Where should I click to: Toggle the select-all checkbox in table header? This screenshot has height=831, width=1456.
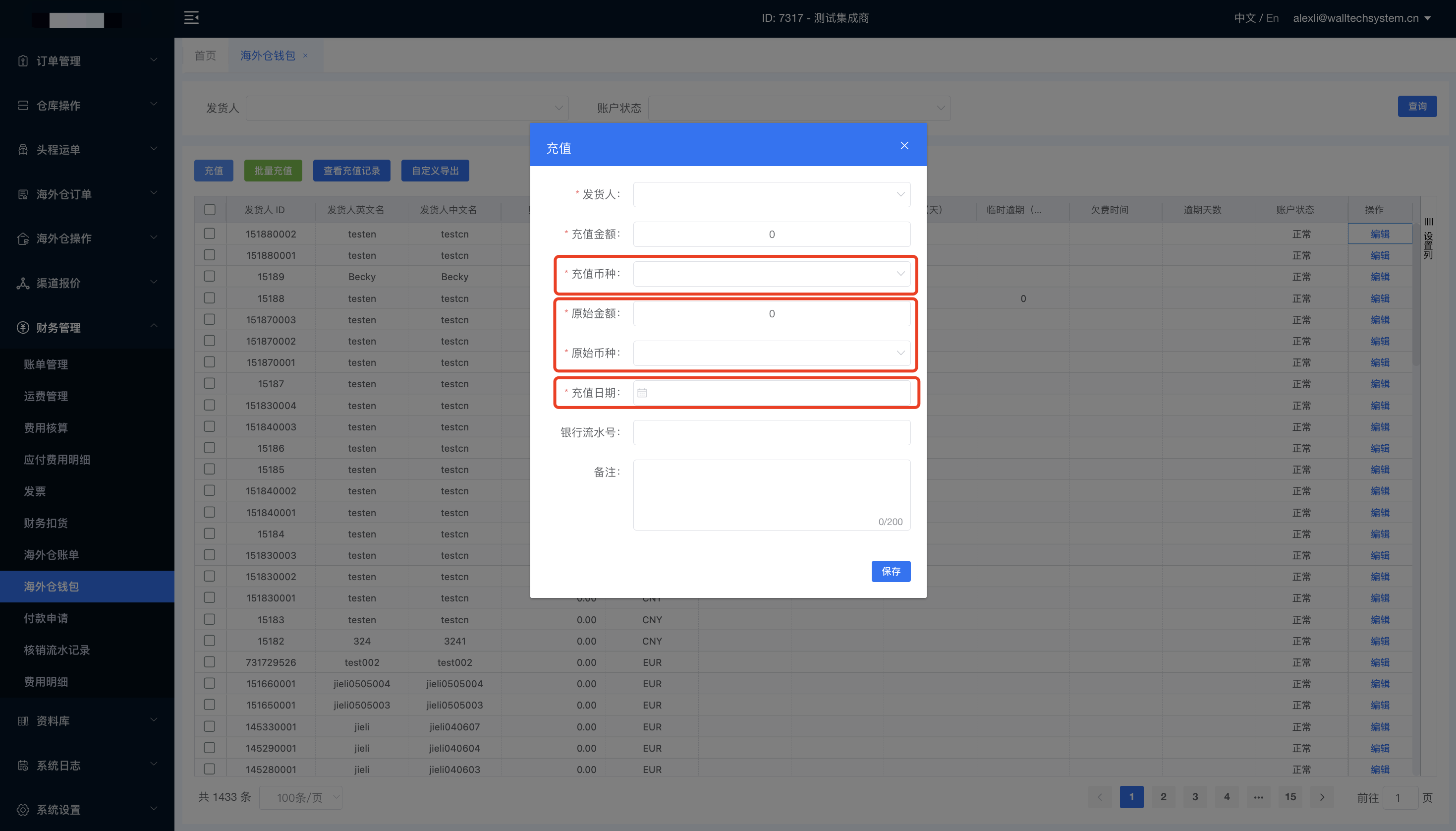tap(210, 209)
